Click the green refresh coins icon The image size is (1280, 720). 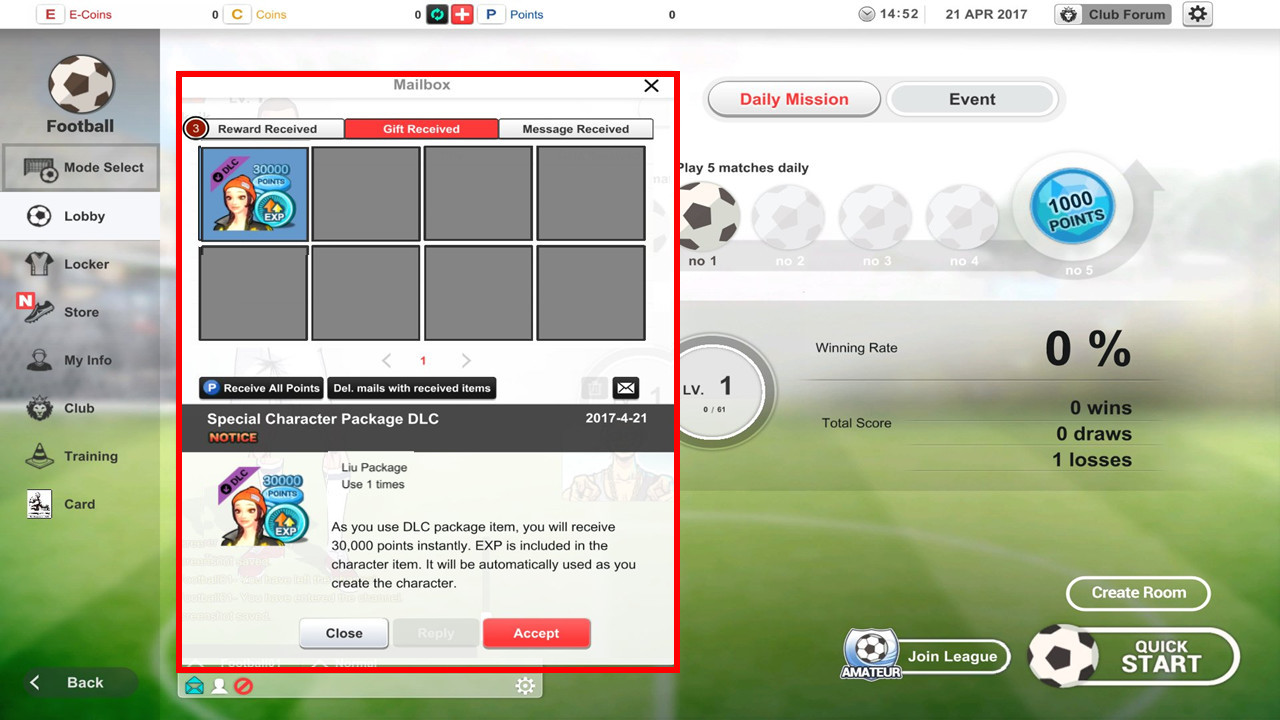click(x=437, y=15)
